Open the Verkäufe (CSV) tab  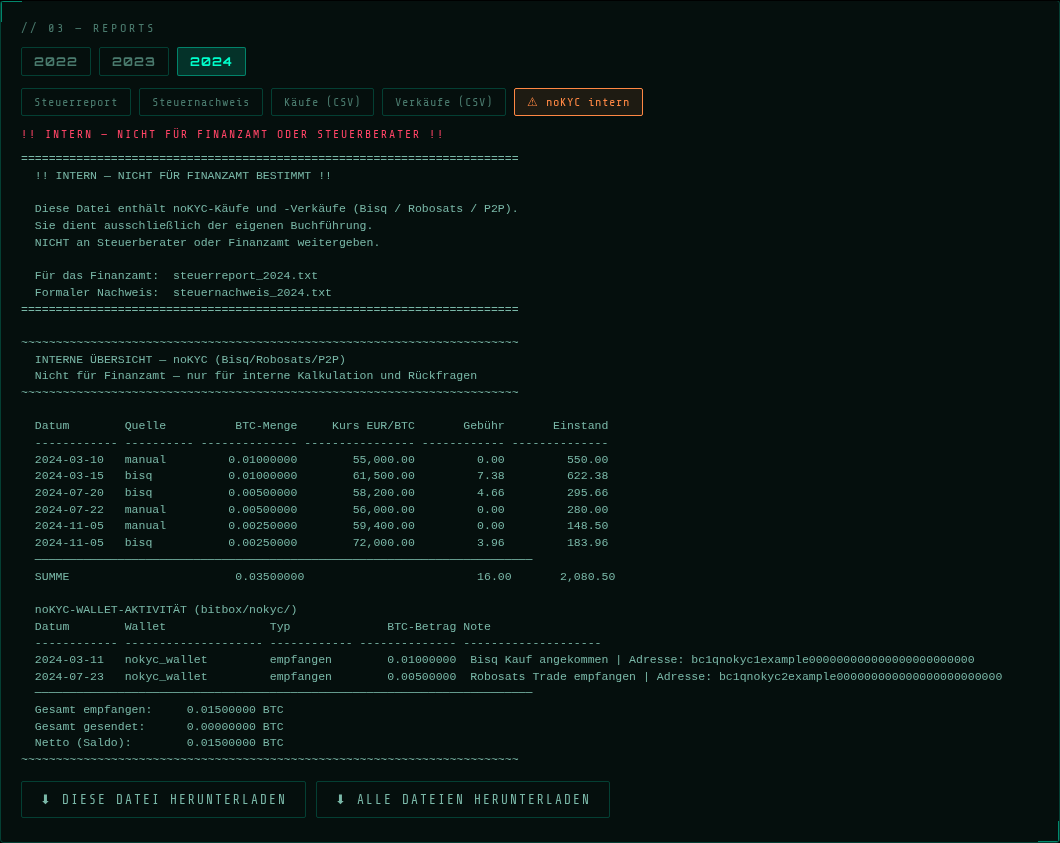(443, 102)
